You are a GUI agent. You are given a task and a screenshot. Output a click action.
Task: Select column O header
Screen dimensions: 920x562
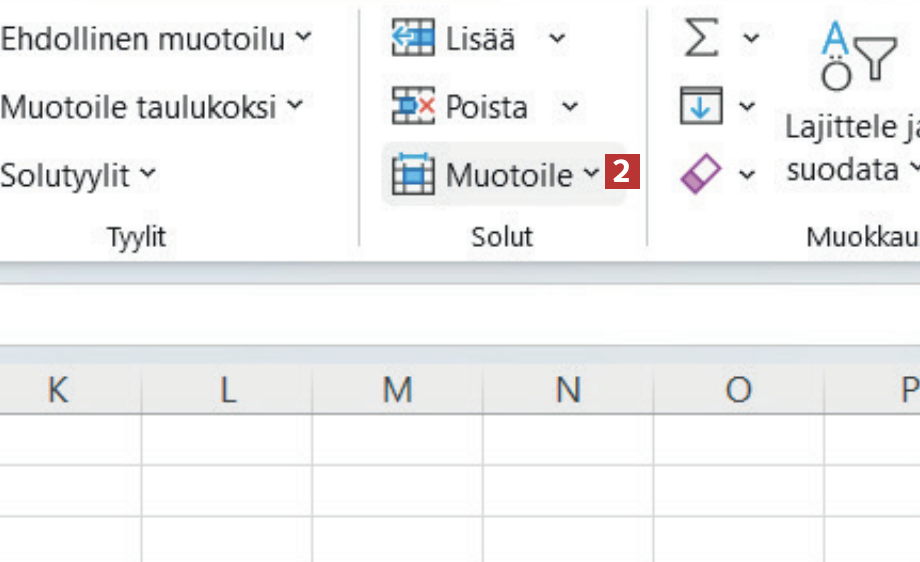738,391
